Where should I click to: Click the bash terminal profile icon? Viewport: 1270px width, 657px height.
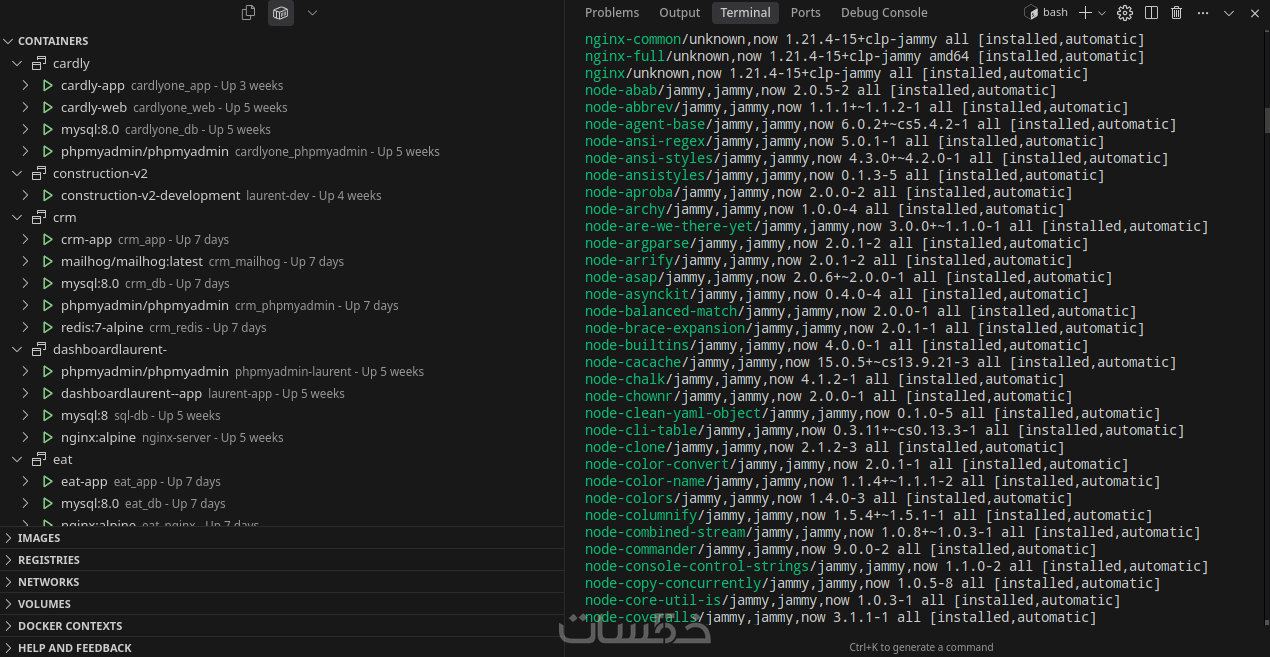click(1031, 13)
